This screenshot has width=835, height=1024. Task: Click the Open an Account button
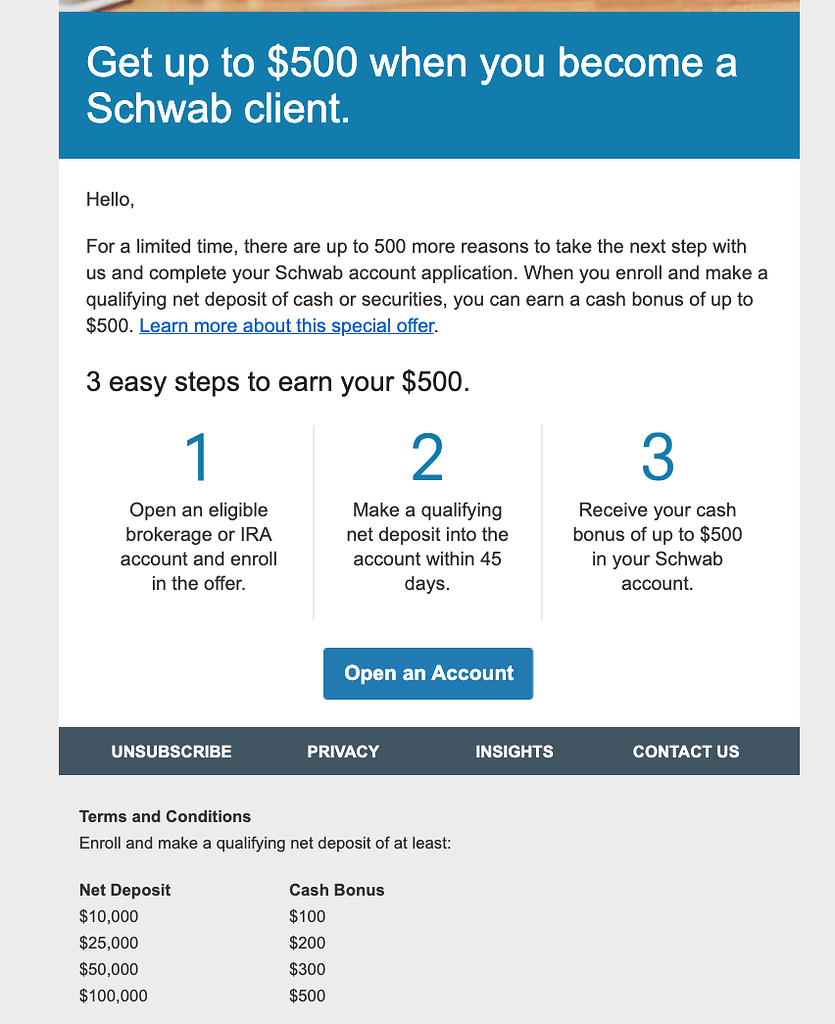click(427, 673)
